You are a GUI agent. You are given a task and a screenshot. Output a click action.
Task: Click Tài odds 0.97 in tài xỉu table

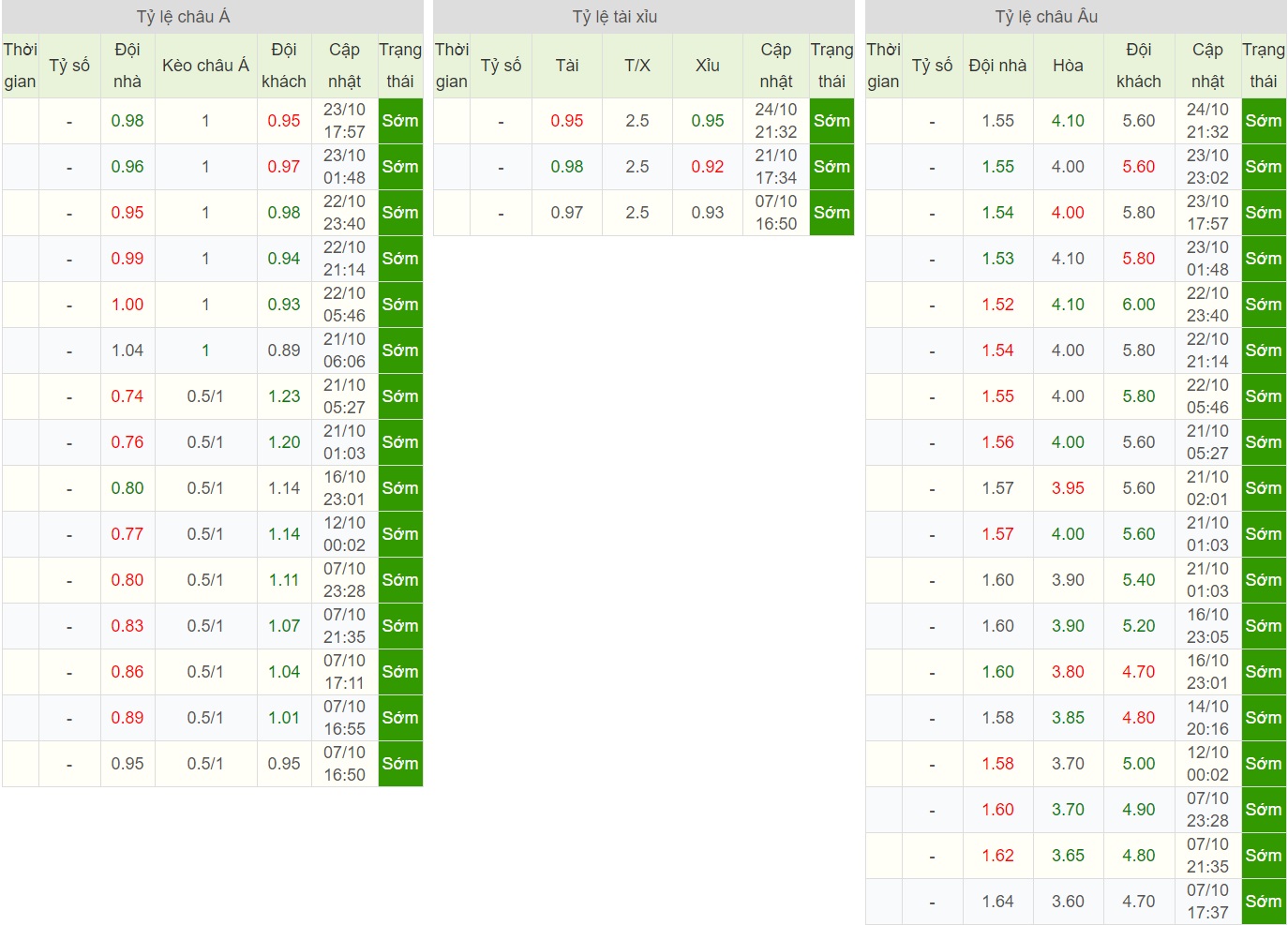tap(567, 213)
